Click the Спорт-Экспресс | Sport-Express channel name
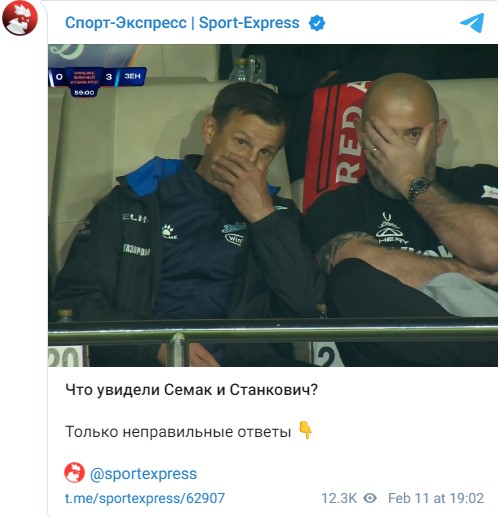498x517 pixels. click(x=182, y=23)
